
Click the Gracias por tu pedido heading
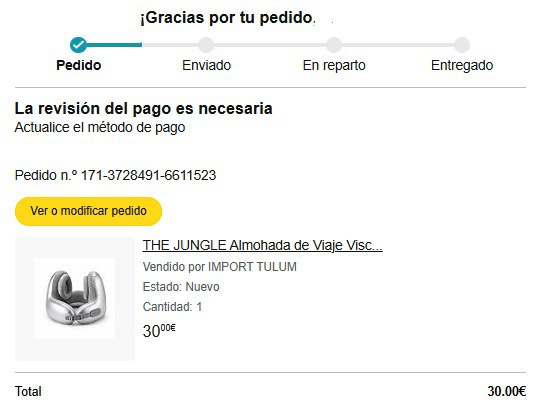pos(227,17)
